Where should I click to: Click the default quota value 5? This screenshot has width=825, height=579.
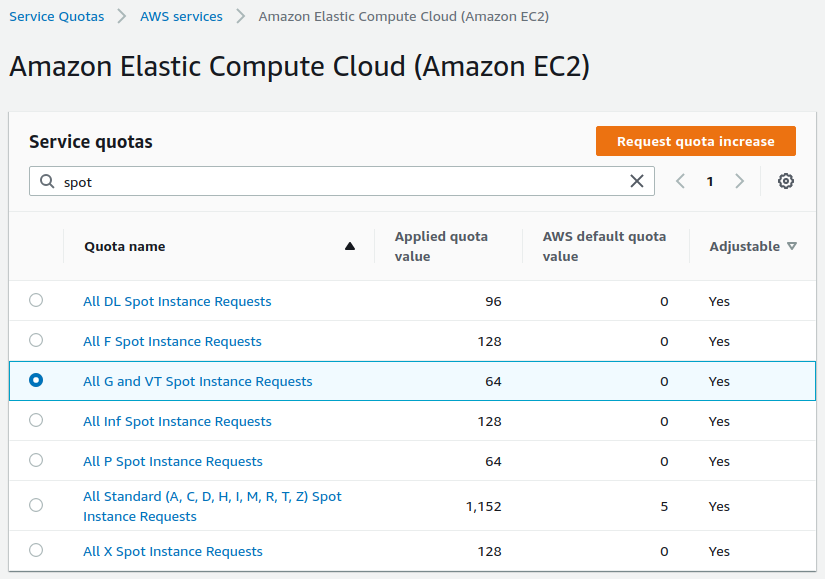(664, 506)
